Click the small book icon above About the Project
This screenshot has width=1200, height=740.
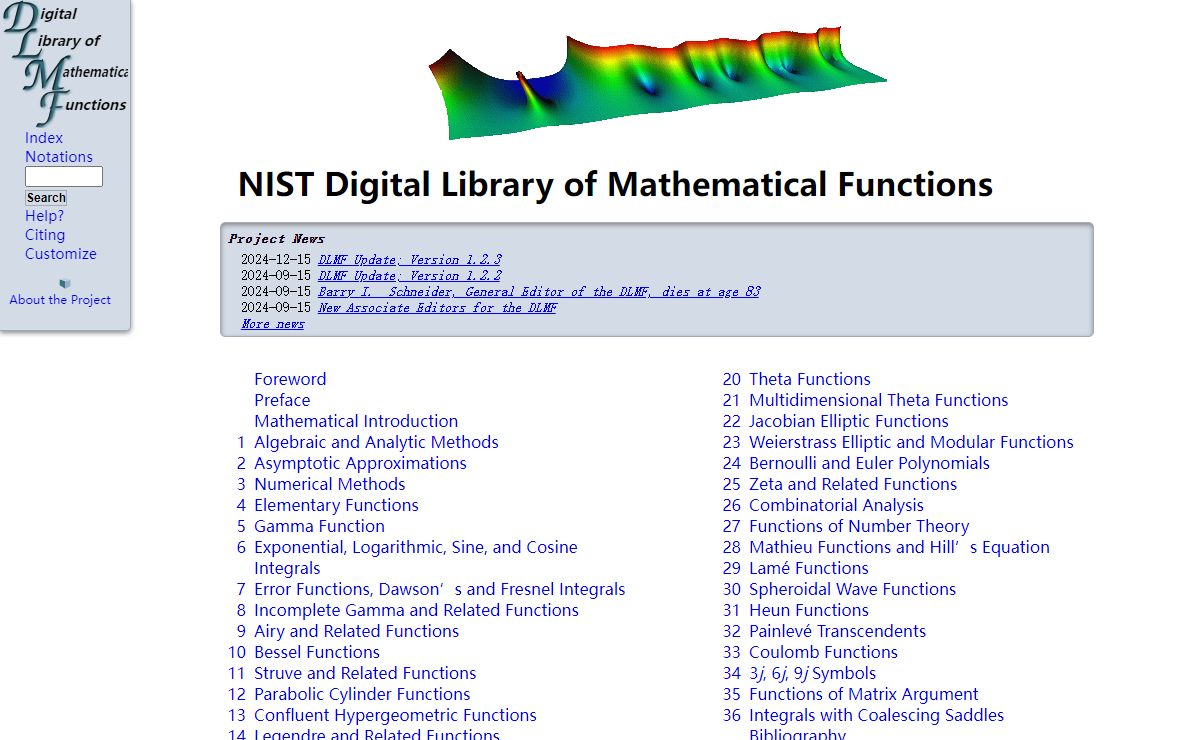(x=65, y=284)
